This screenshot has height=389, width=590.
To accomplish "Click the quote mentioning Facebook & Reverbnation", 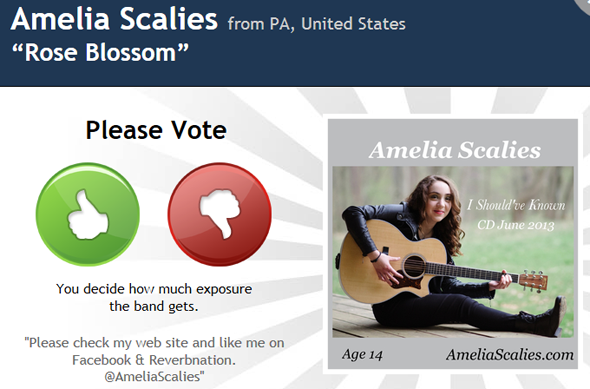I will (154, 360).
